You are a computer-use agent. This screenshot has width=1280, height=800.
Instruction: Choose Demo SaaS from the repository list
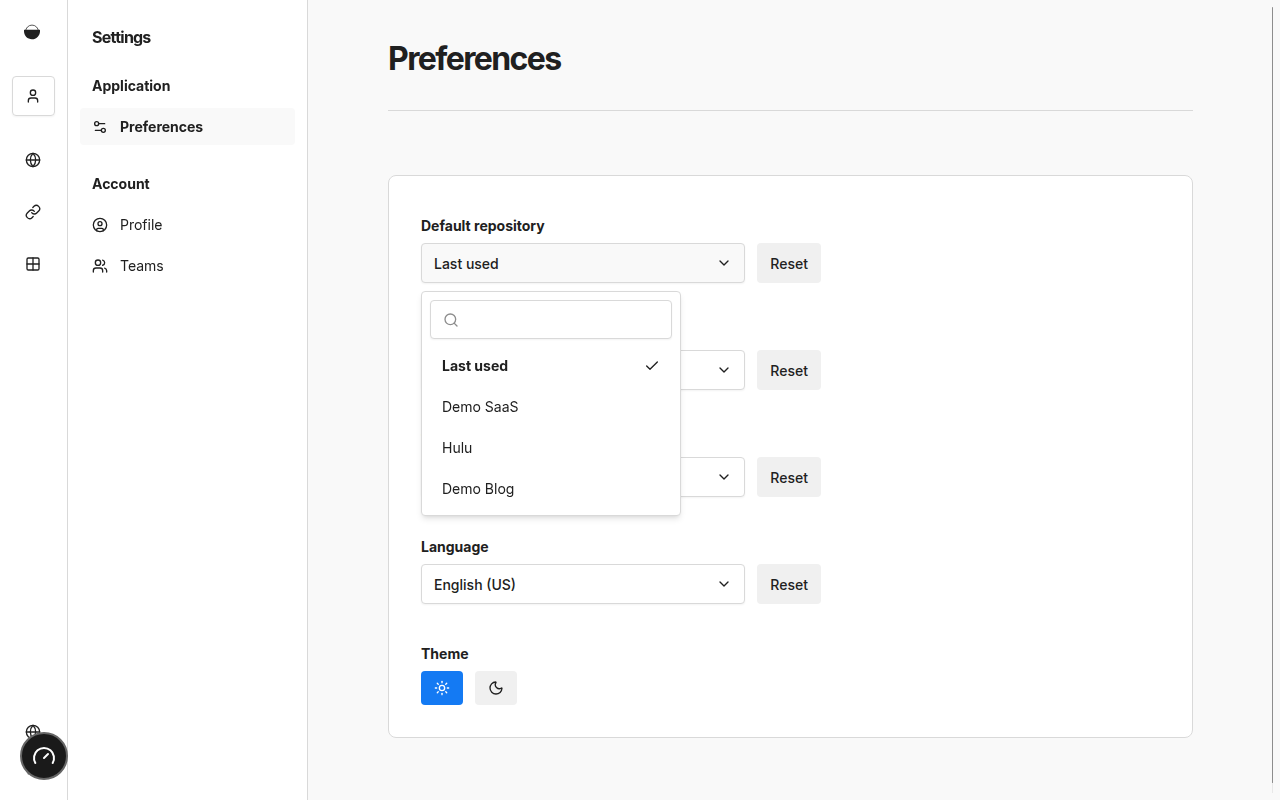point(480,406)
